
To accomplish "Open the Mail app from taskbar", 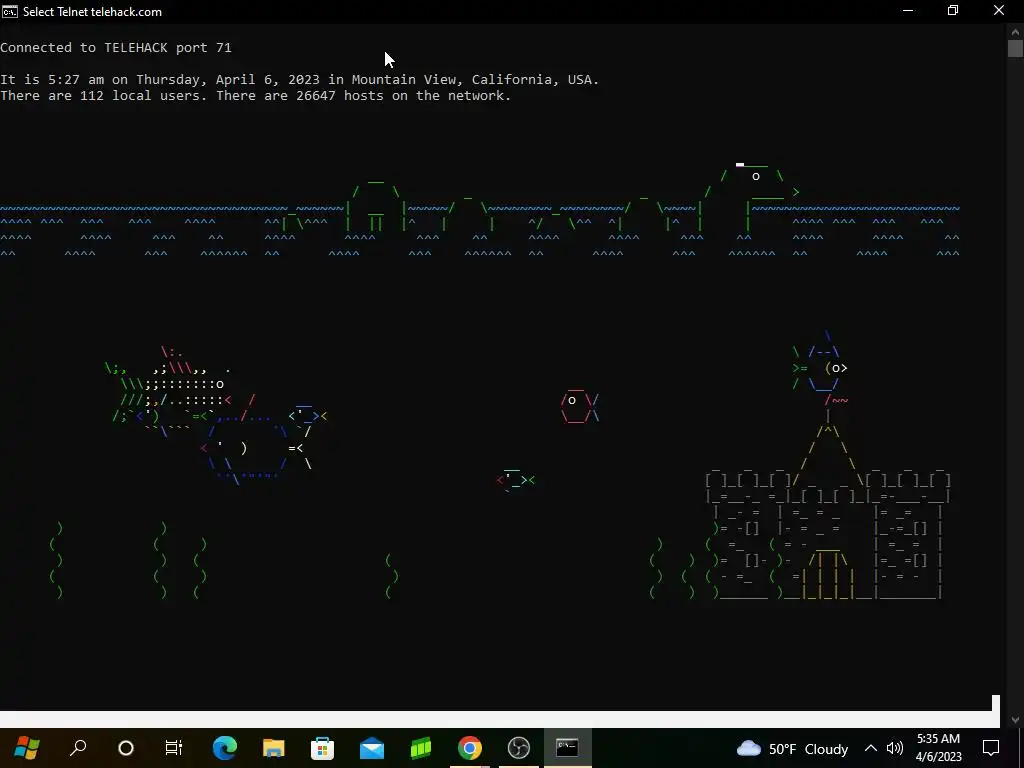I will pos(372,748).
